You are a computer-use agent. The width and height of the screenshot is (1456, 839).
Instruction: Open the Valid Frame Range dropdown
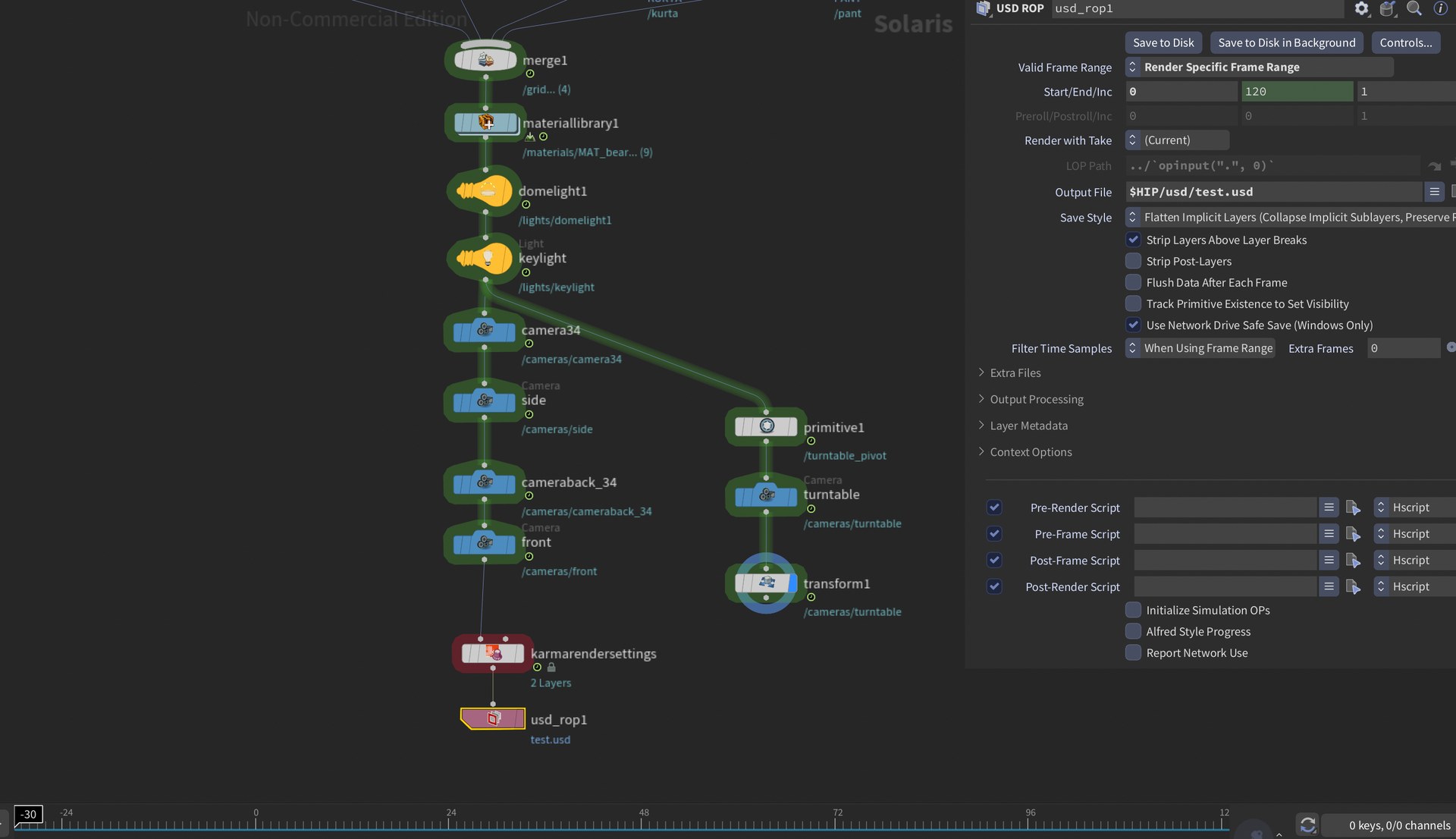pos(1259,67)
